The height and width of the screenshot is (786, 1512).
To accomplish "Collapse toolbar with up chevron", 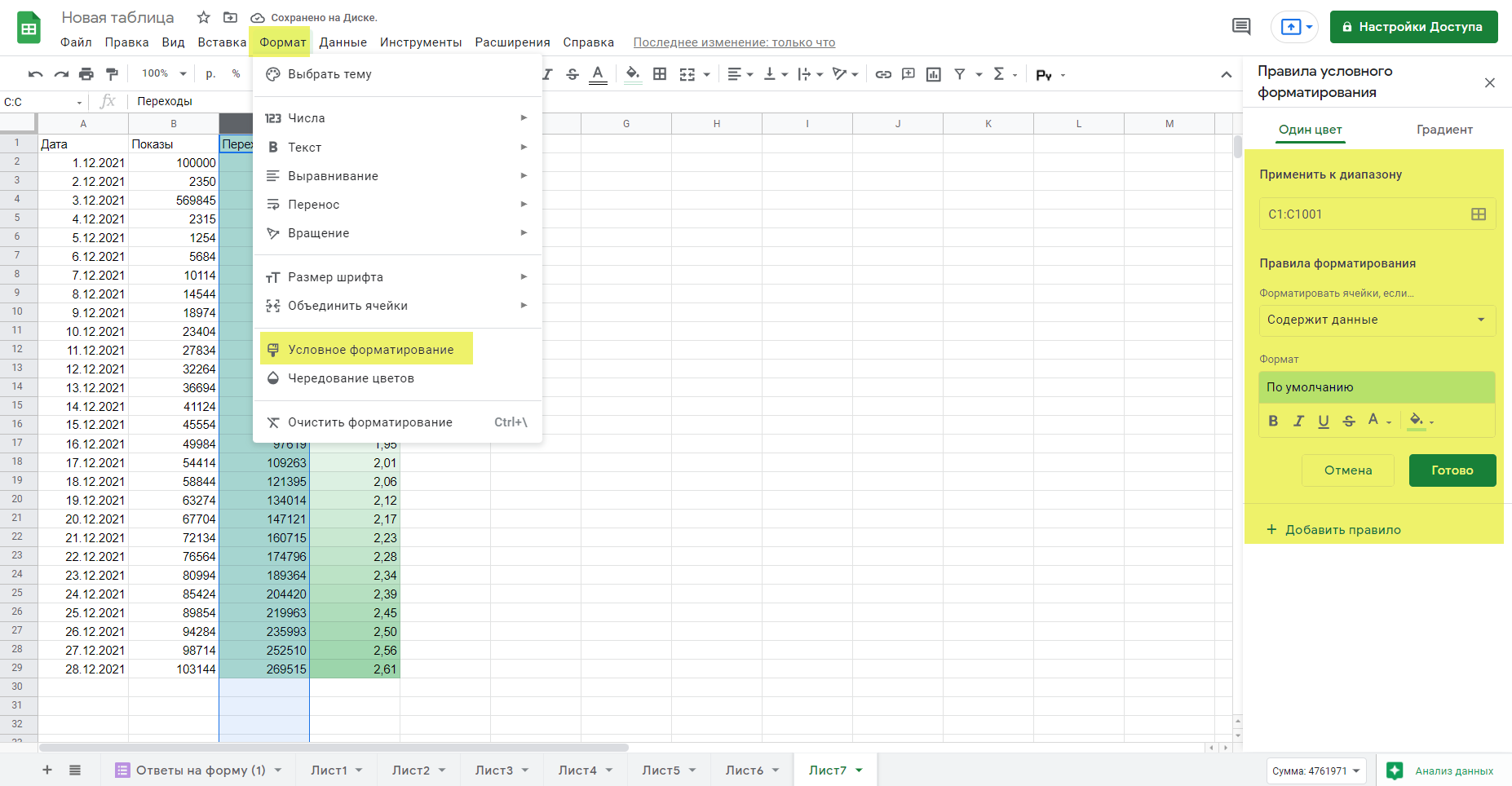I will pyautogui.click(x=1226, y=74).
